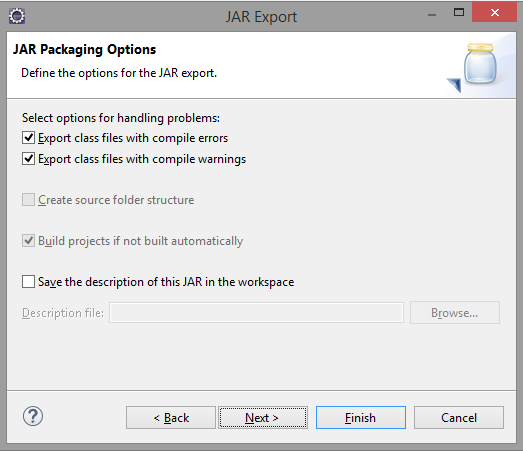Go to previous page with Back button
The image size is (523, 451).
click(171, 418)
